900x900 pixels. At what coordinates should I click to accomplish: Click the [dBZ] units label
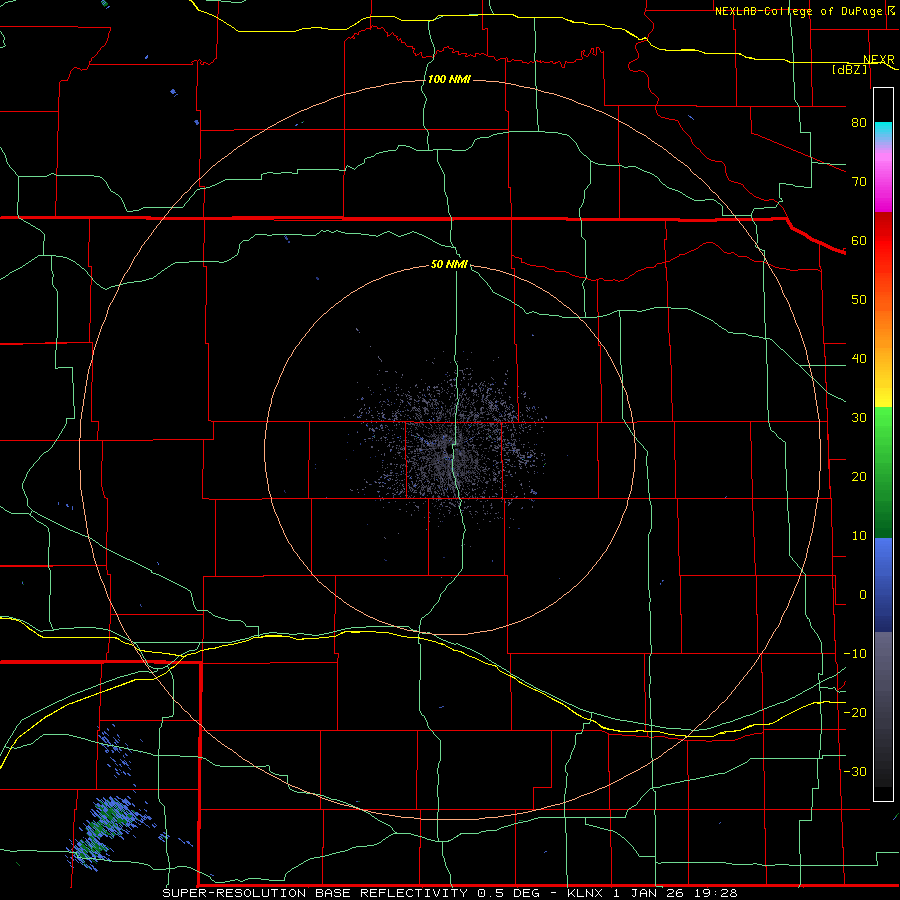849,70
